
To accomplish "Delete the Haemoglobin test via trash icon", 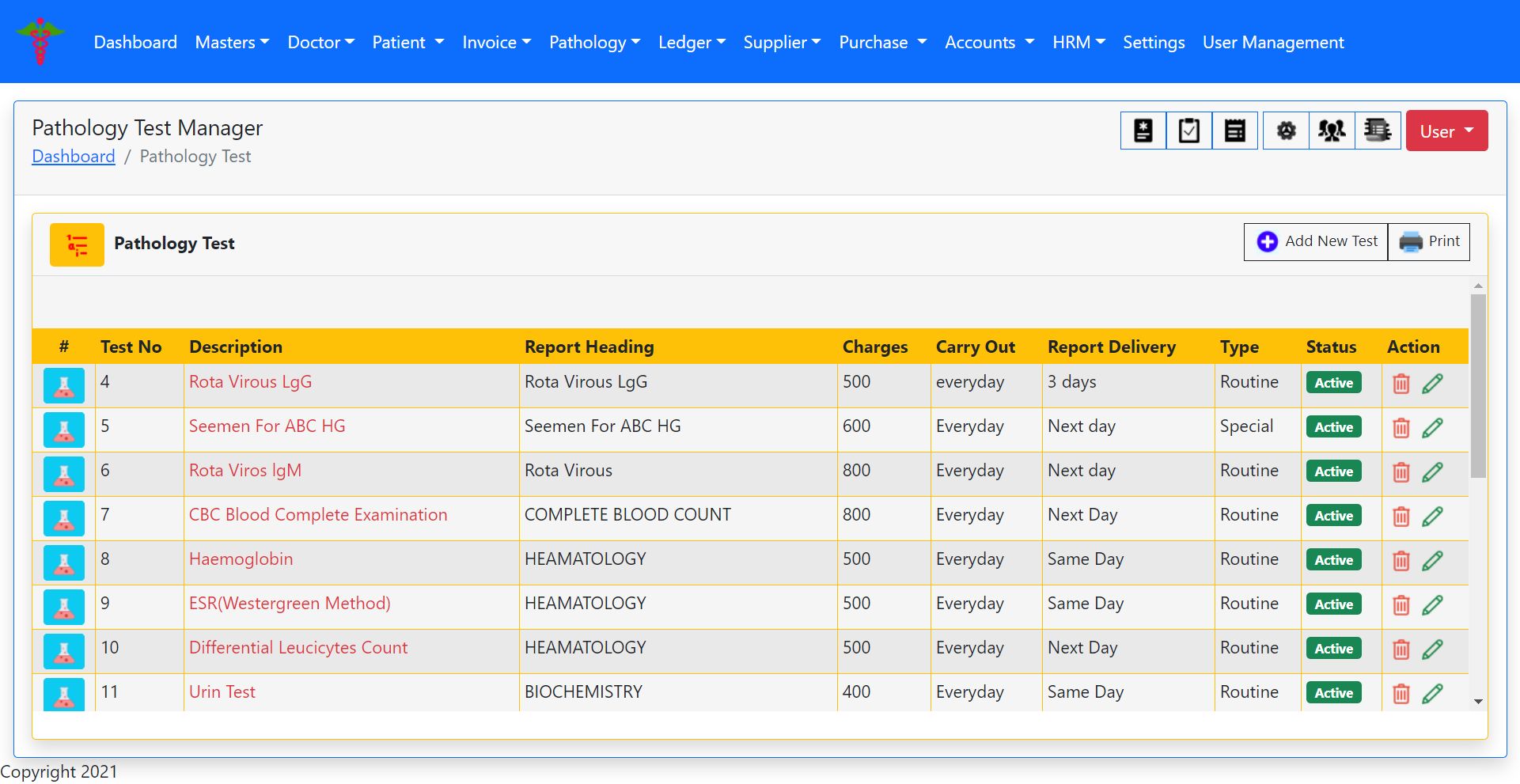I will coord(1401,561).
